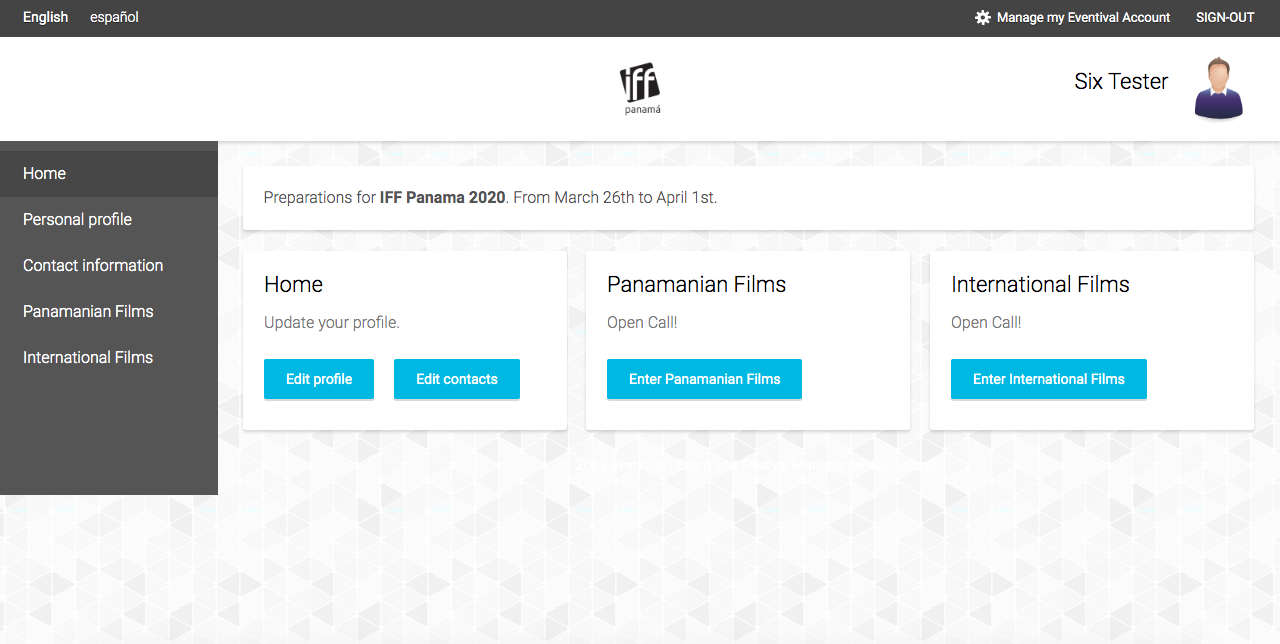Sign out of the account

1225,17
